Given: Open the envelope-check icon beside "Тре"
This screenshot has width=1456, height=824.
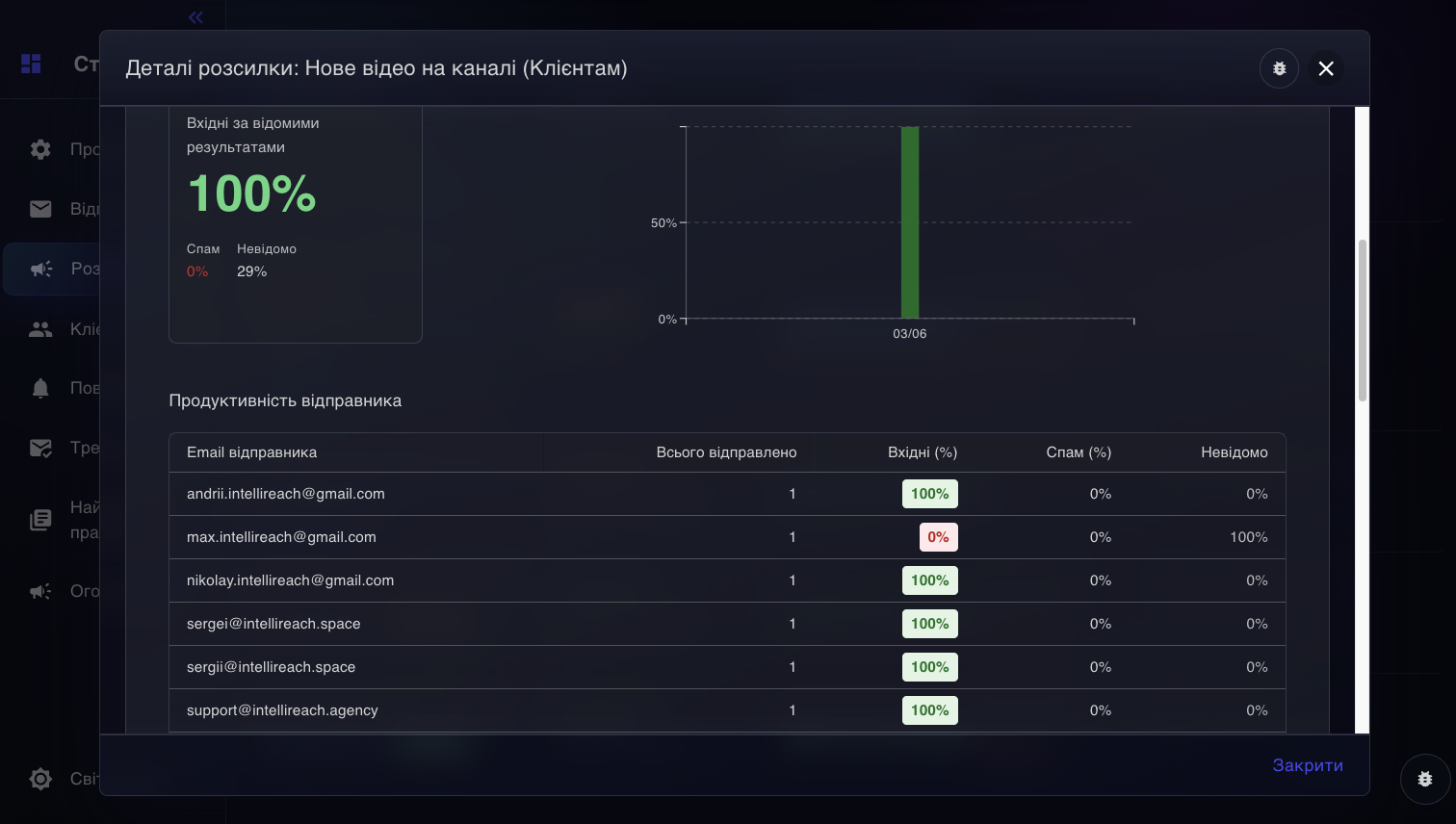Looking at the screenshot, I should 40,448.
